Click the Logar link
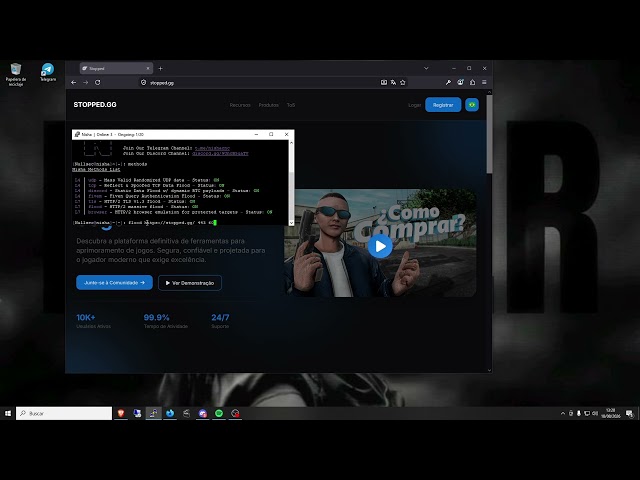 414,105
